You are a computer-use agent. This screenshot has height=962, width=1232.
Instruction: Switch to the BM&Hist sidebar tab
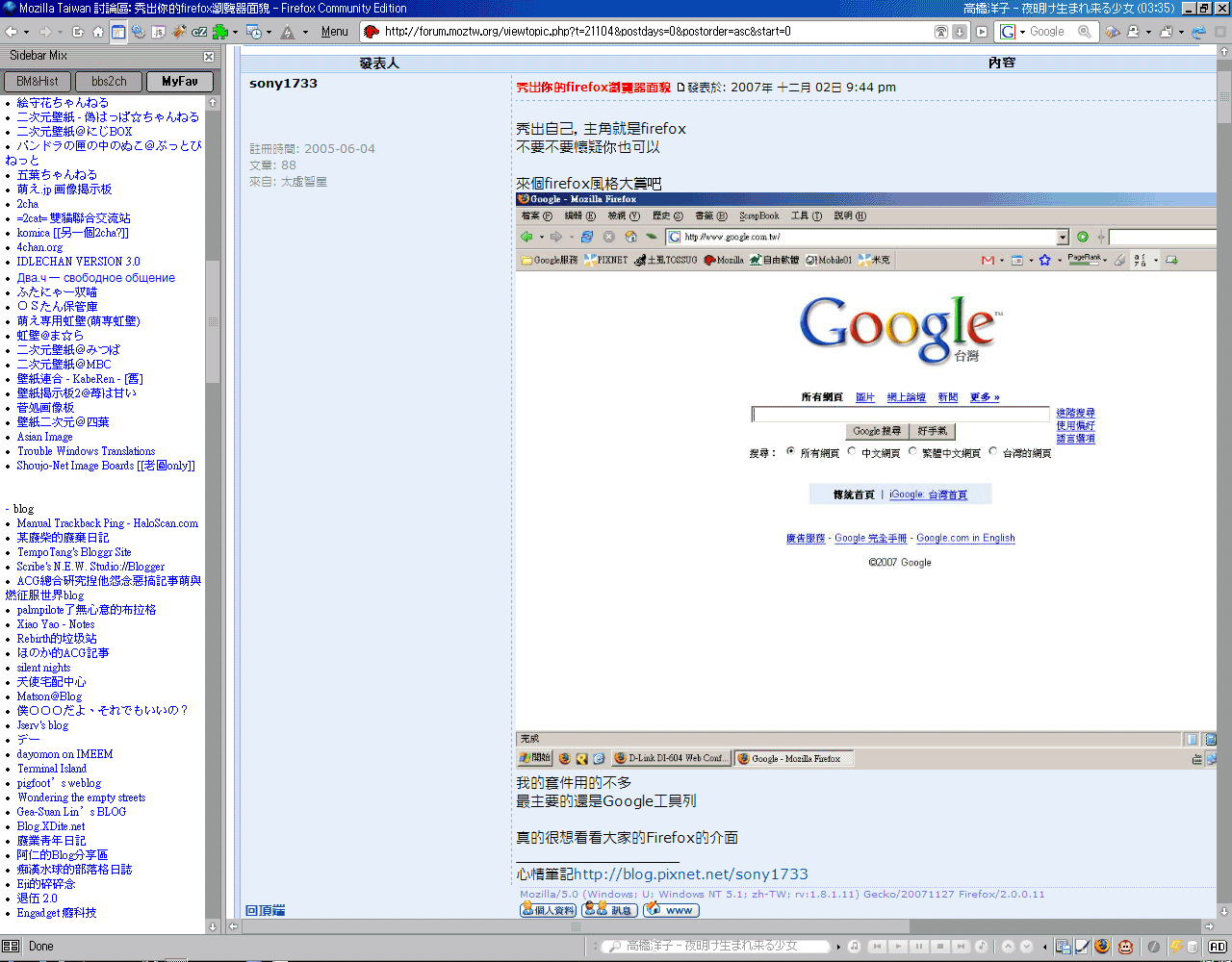pos(38,82)
